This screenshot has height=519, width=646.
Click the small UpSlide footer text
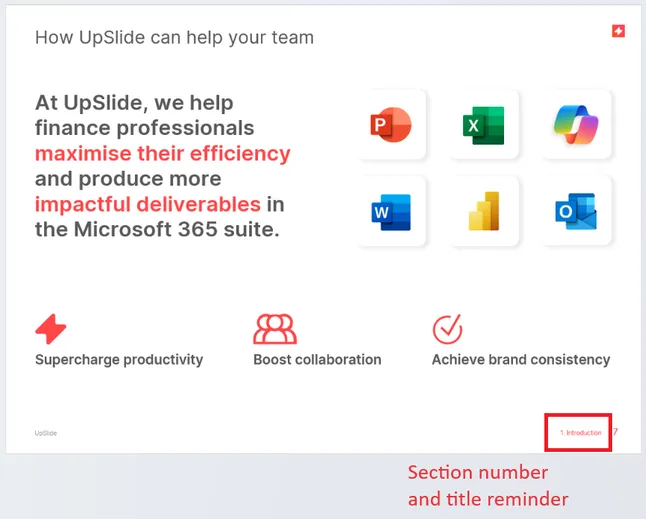(x=46, y=433)
